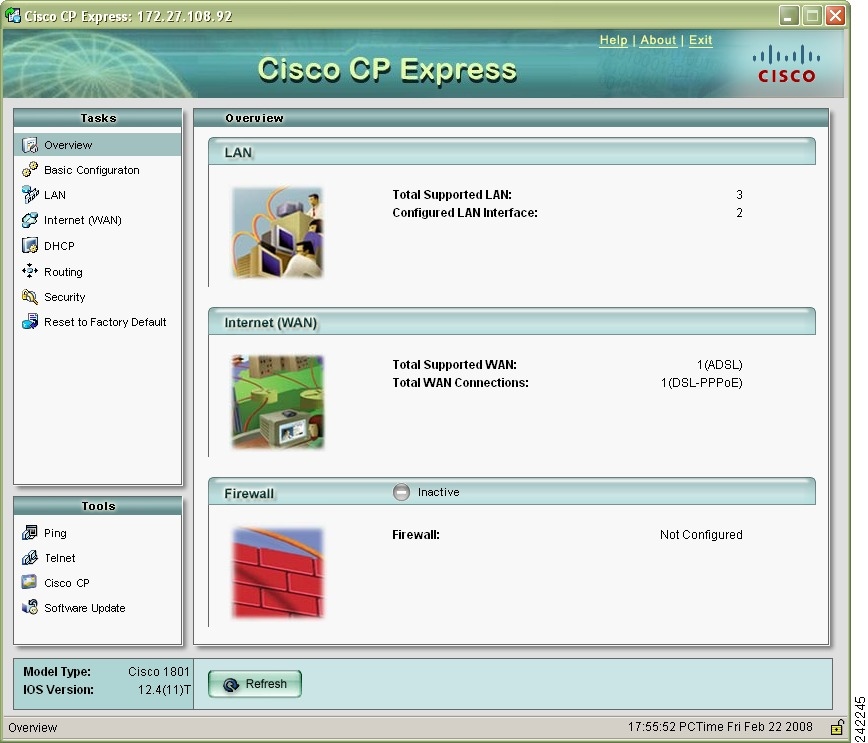Screen dimensions: 868x743
Task: Click the Internet (WAN) section header
Action: 512,322
